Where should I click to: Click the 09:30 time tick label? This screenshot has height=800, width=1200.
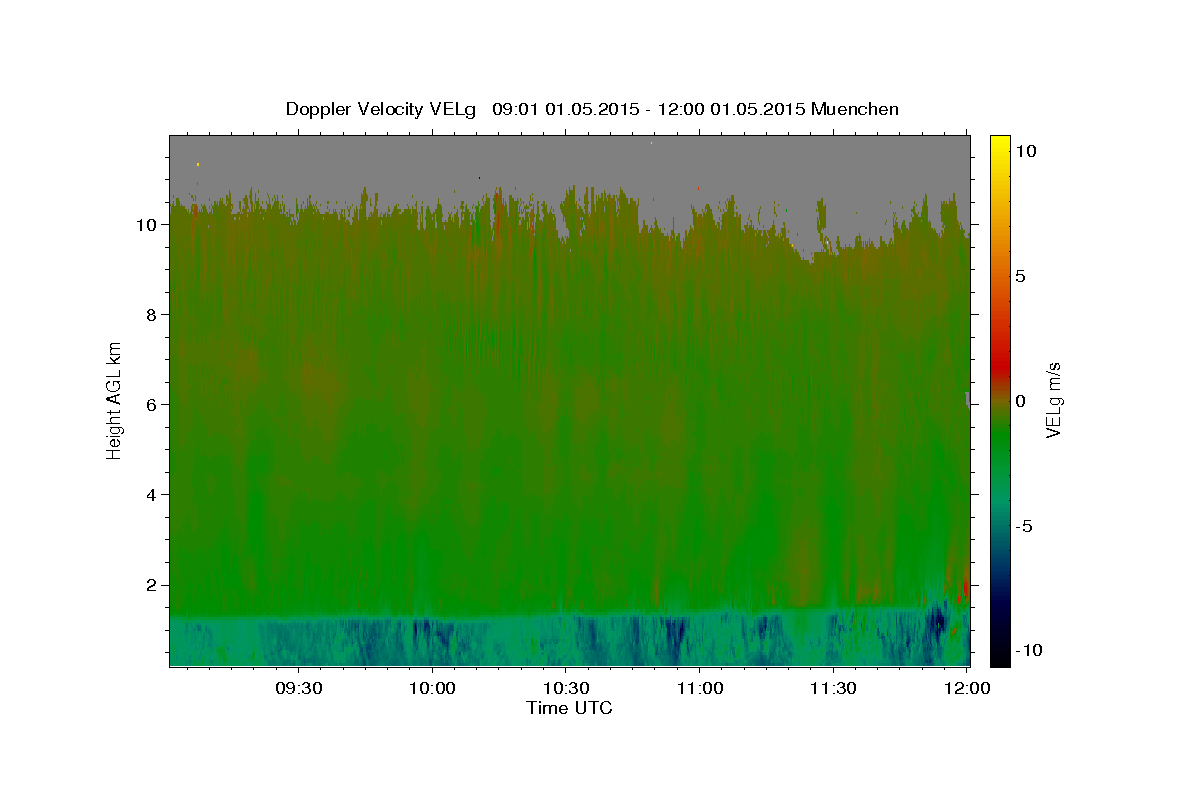[298, 688]
